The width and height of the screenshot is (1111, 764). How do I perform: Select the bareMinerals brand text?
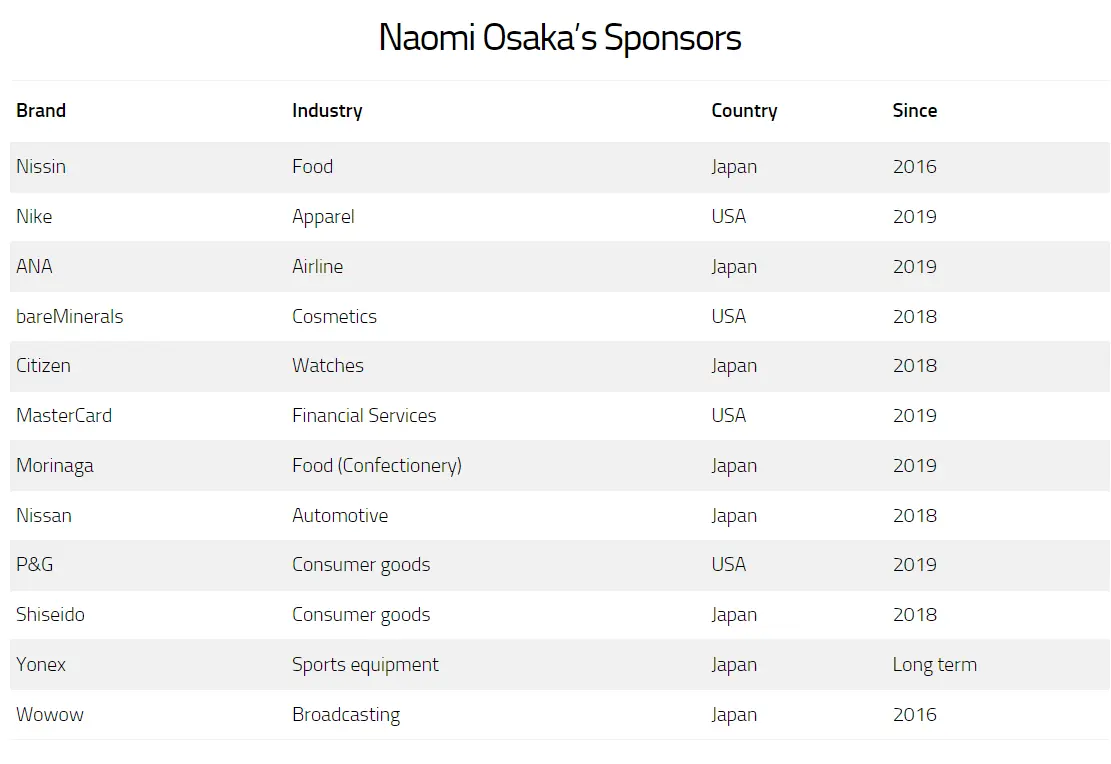click(69, 316)
